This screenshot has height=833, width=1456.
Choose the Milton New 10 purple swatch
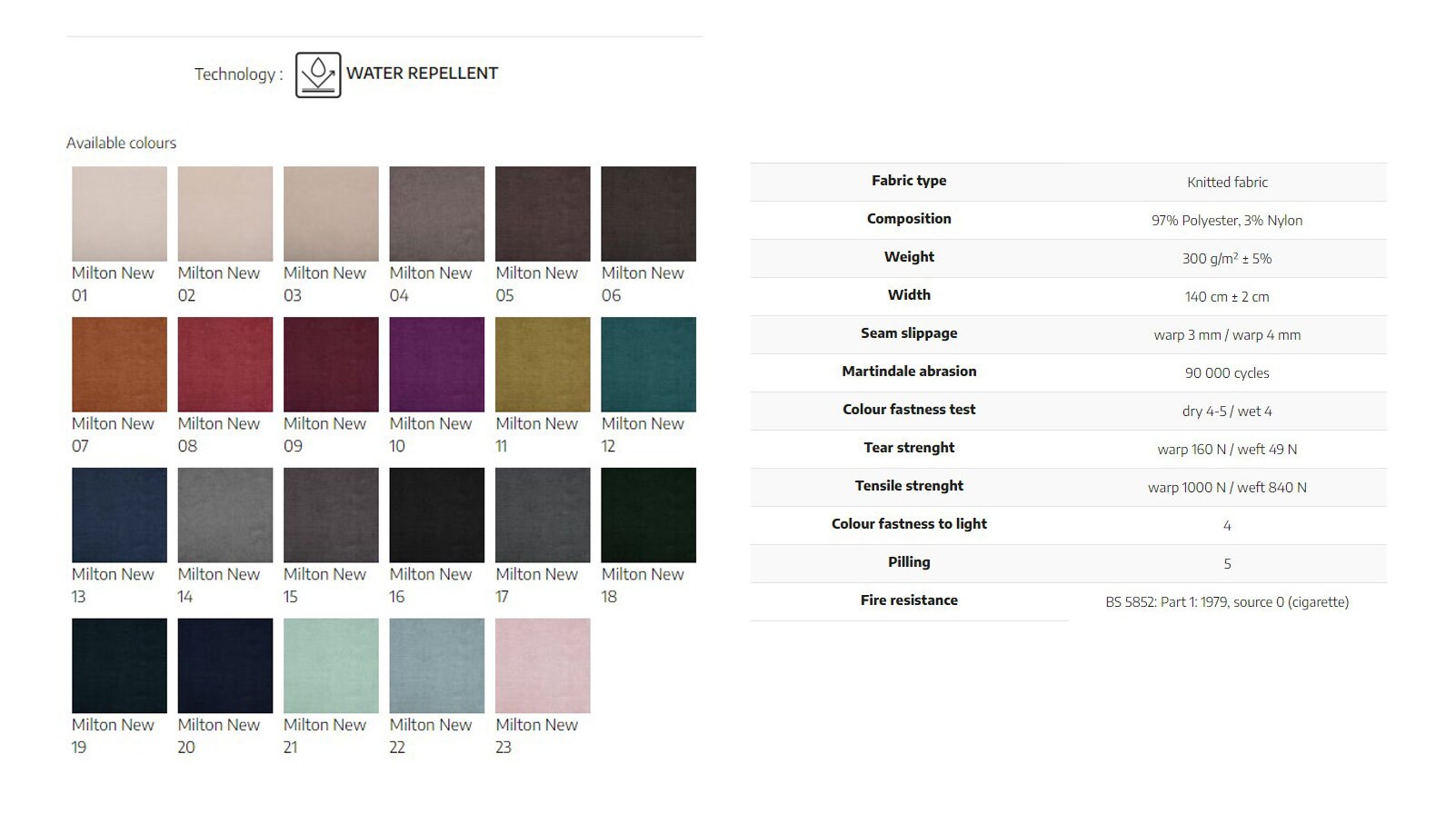coord(437,364)
